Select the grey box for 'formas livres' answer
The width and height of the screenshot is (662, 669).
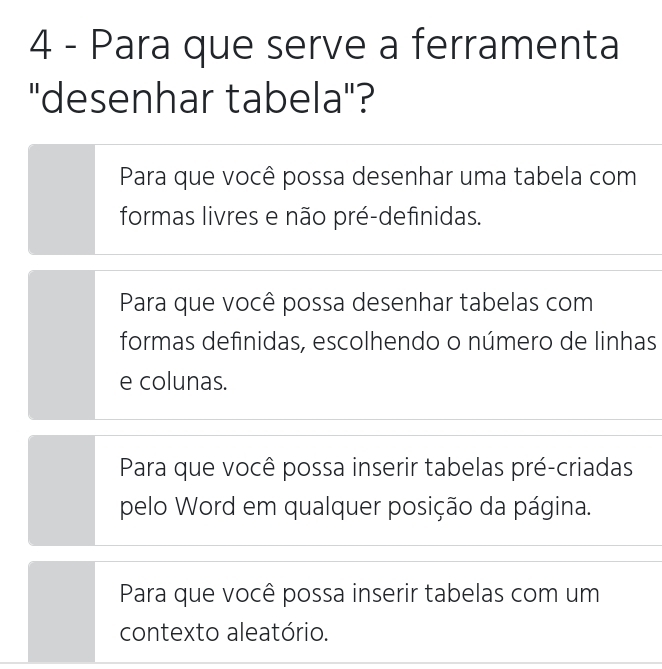point(62,199)
